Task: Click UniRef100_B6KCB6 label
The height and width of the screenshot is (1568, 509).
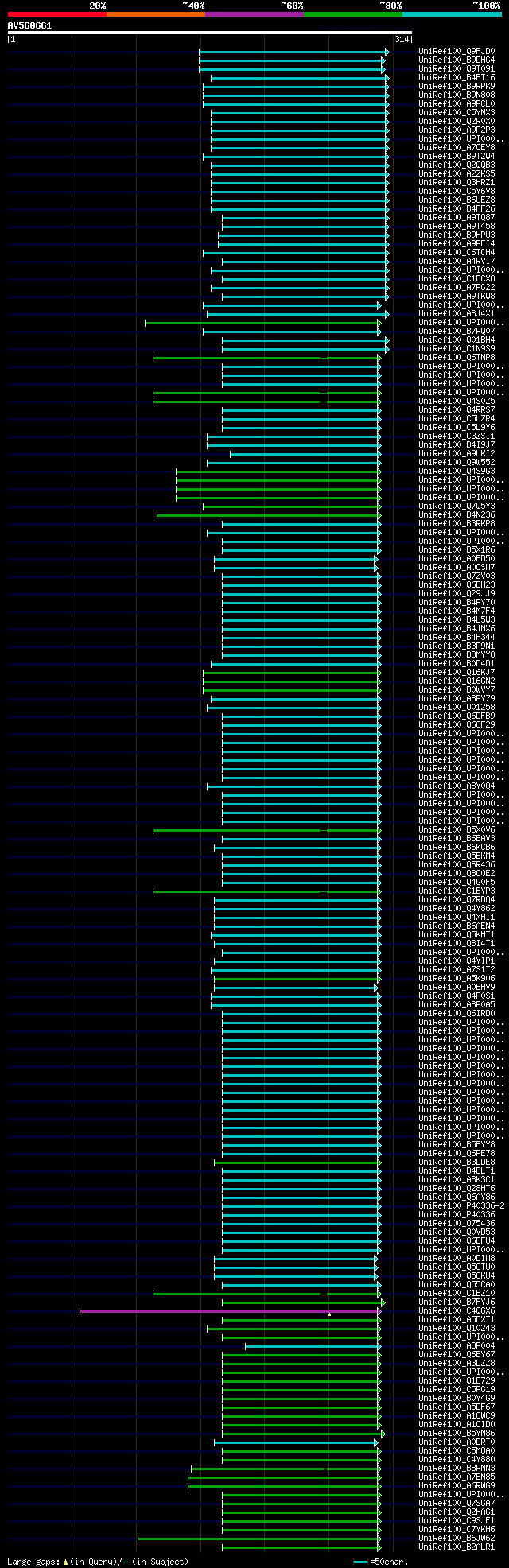Action: coord(457,847)
